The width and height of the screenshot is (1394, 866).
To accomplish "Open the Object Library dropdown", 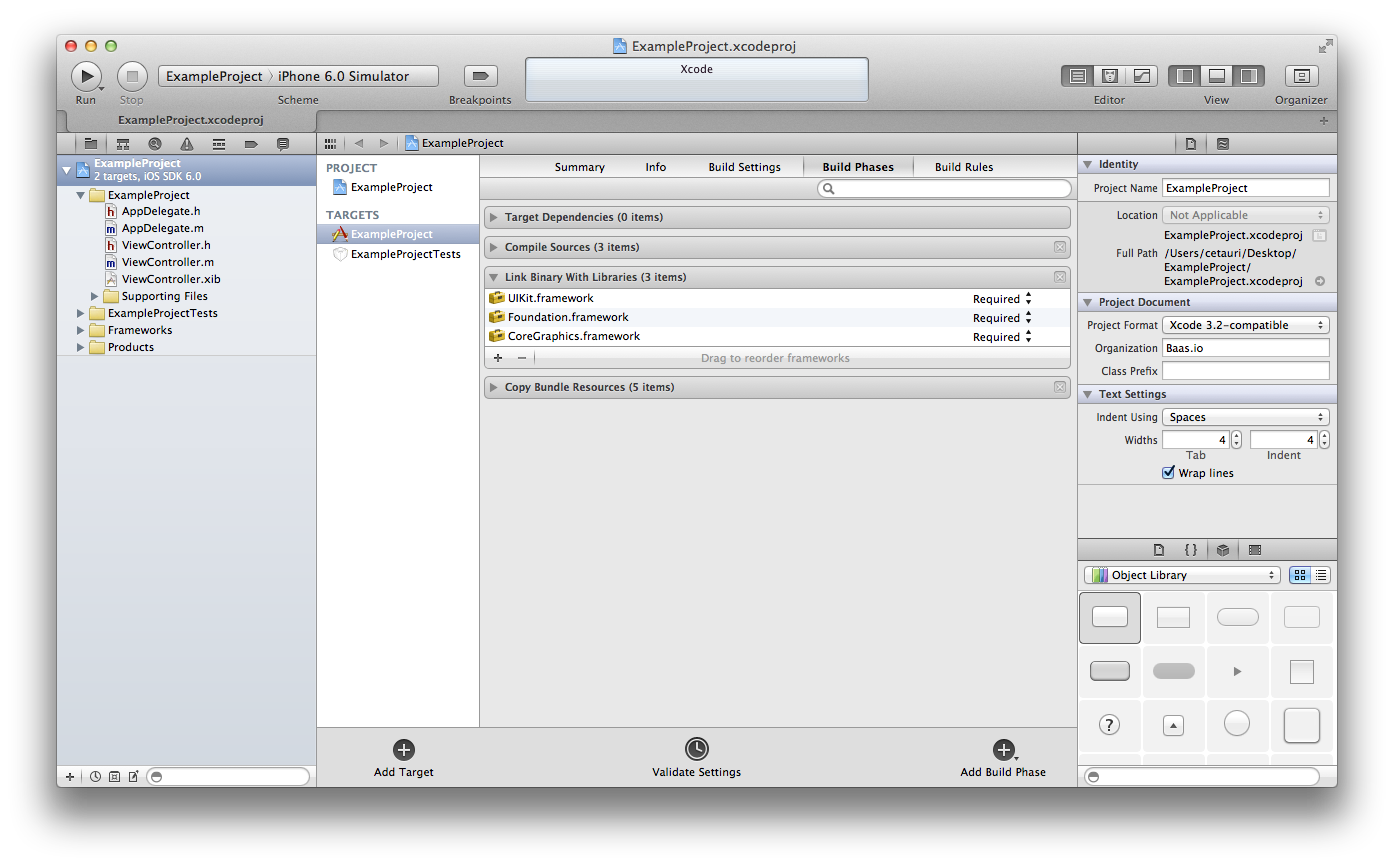I will (1182, 575).
